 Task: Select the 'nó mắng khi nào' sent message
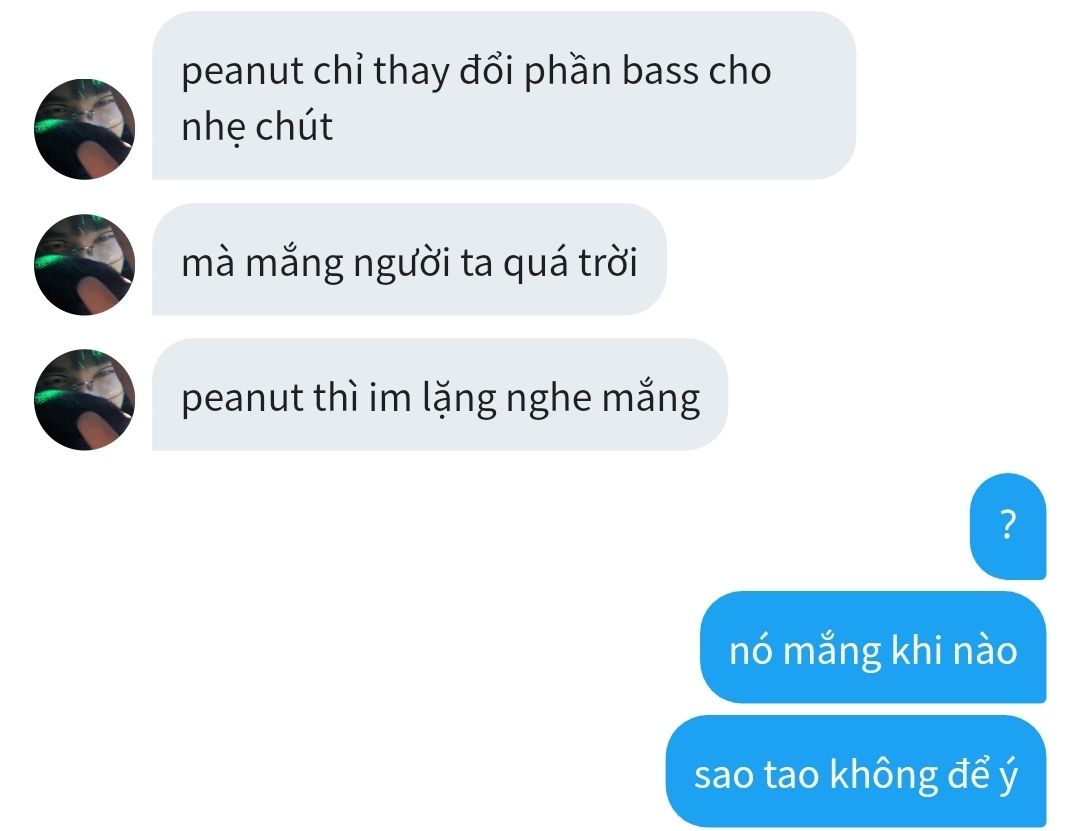[873, 647]
